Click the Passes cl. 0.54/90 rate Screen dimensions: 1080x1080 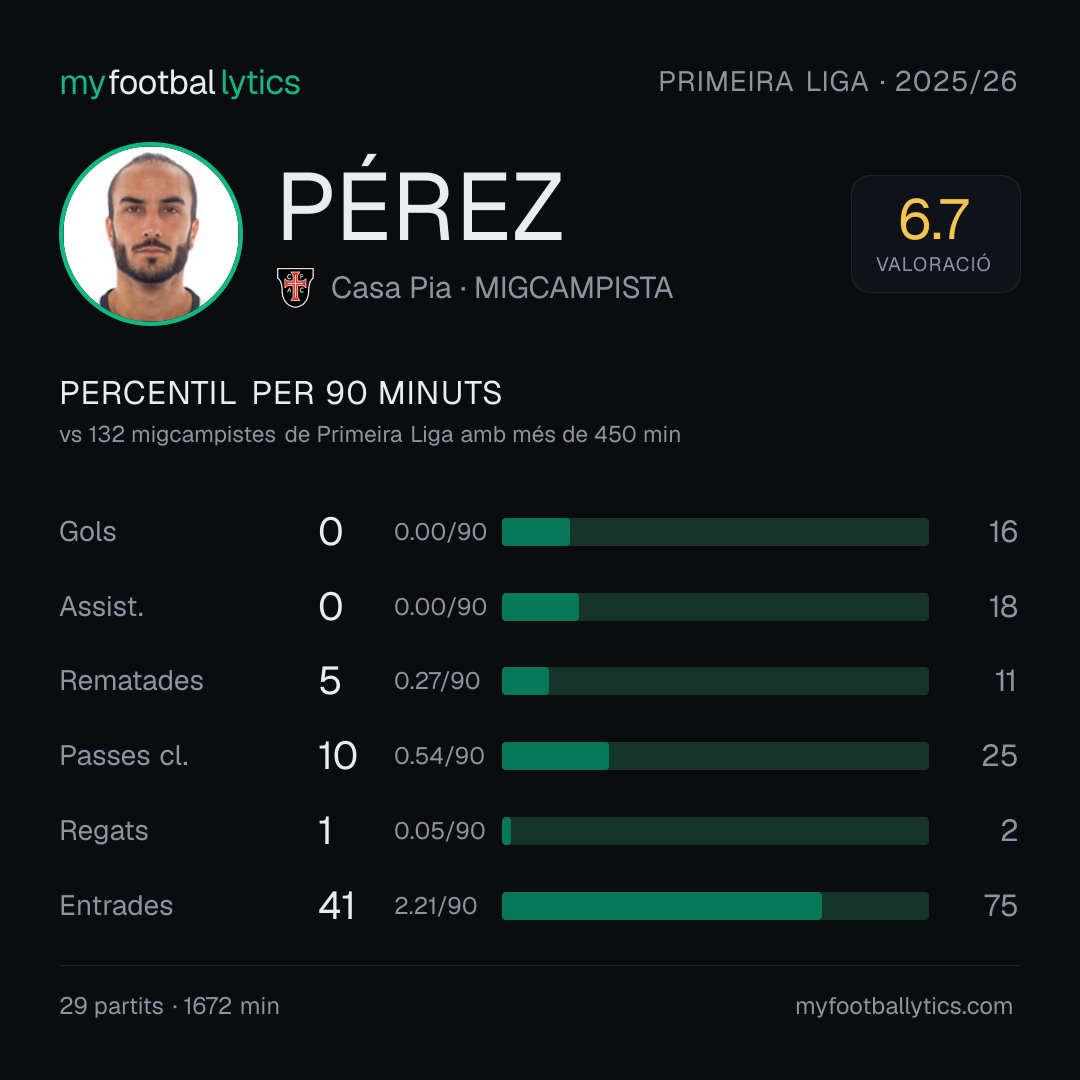click(439, 756)
